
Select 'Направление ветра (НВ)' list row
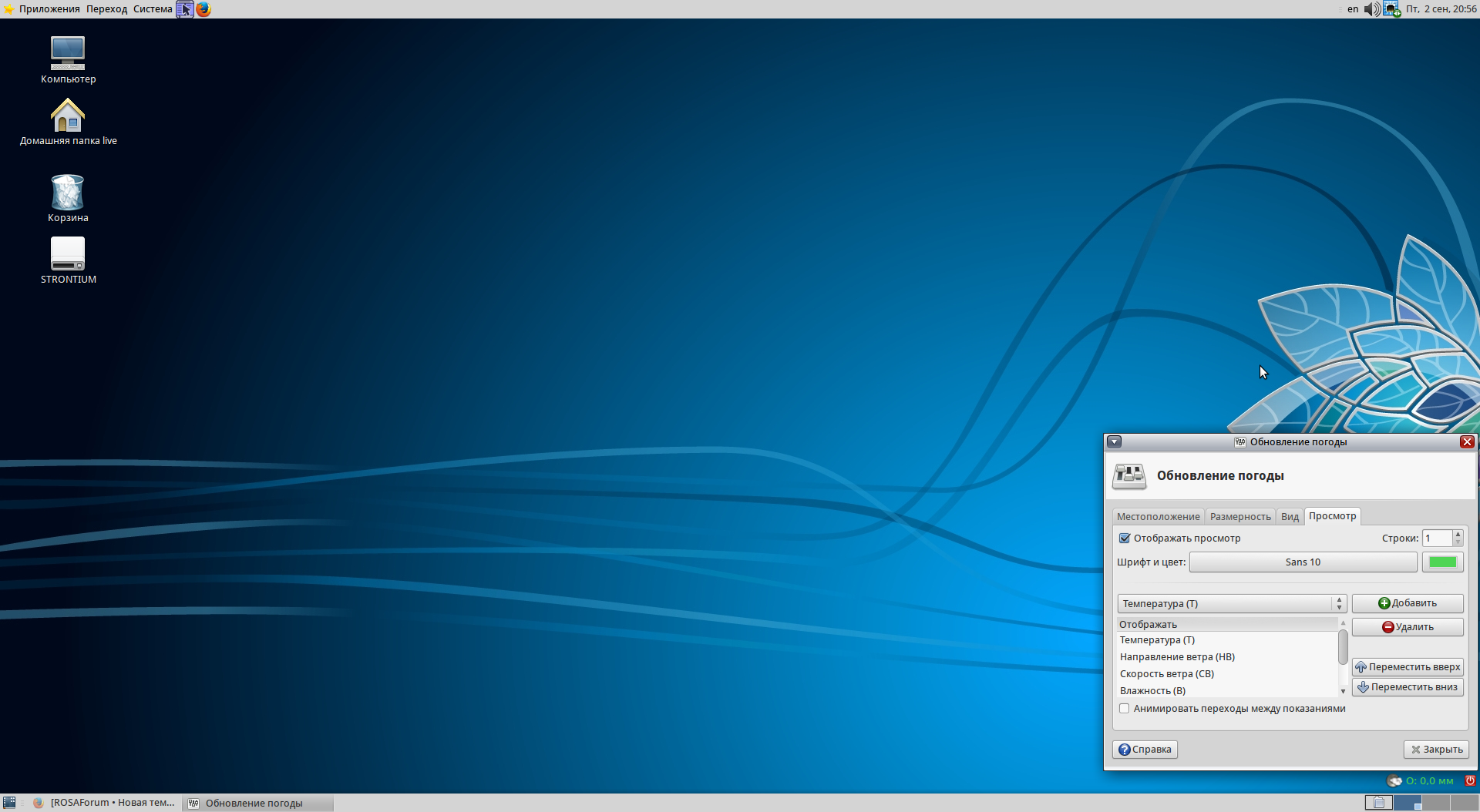pyautogui.click(x=1227, y=656)
